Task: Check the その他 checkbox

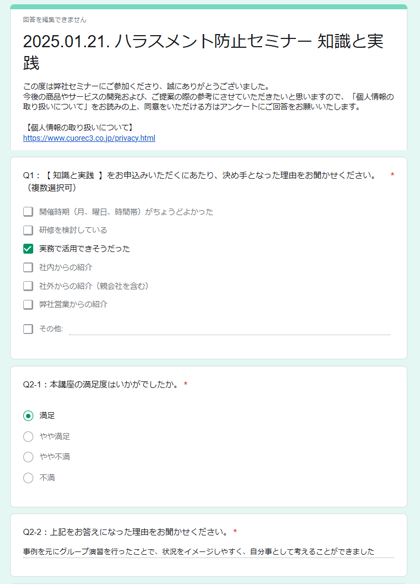Action: coord(28,329)
